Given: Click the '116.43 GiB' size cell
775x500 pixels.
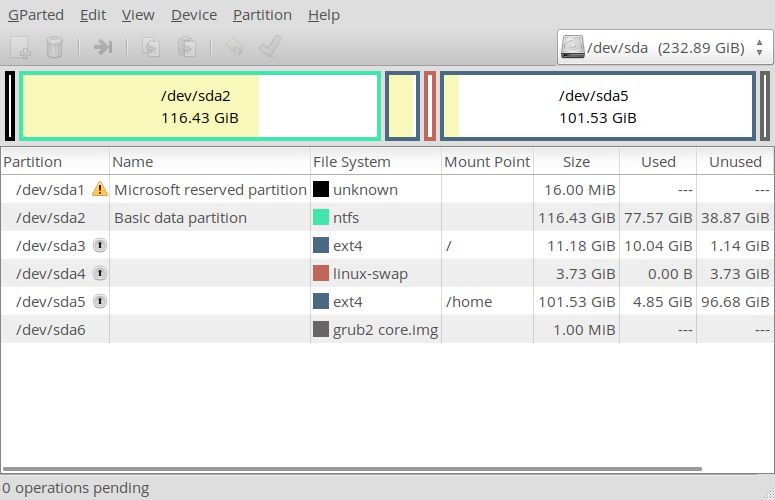Looking at the screenshot, I should 577,218.
